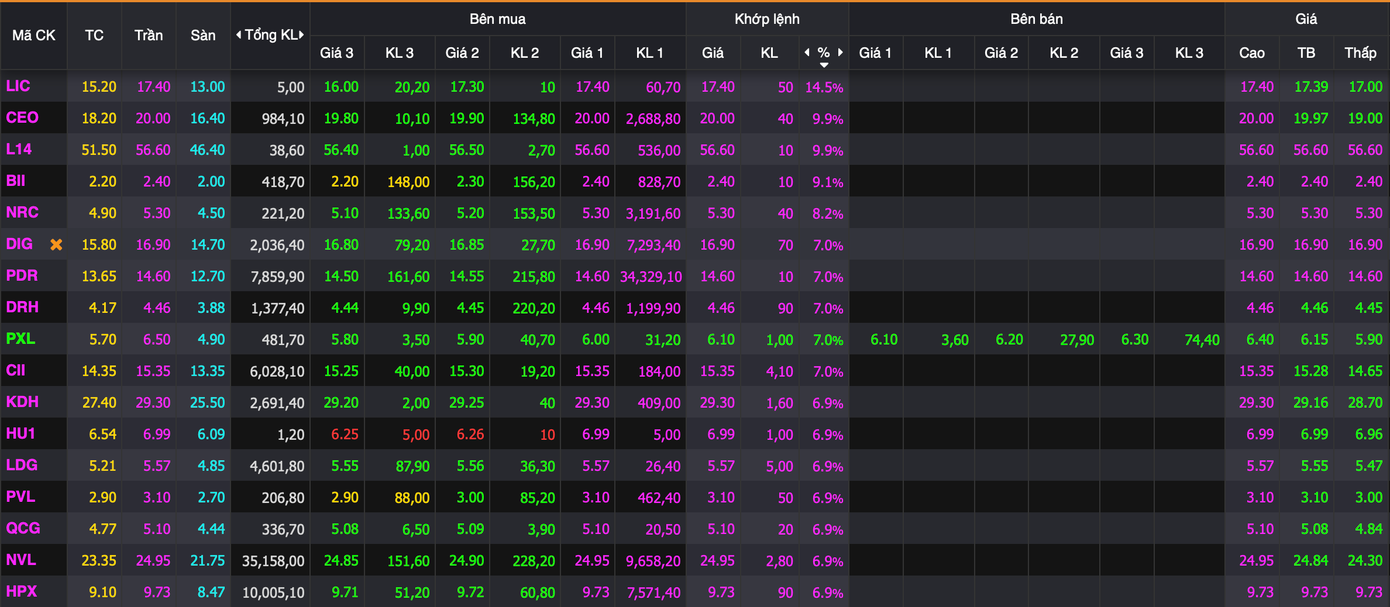Click the right arrow beside % column
Viewport: 1390px width, 607px height.
(841, 52)
